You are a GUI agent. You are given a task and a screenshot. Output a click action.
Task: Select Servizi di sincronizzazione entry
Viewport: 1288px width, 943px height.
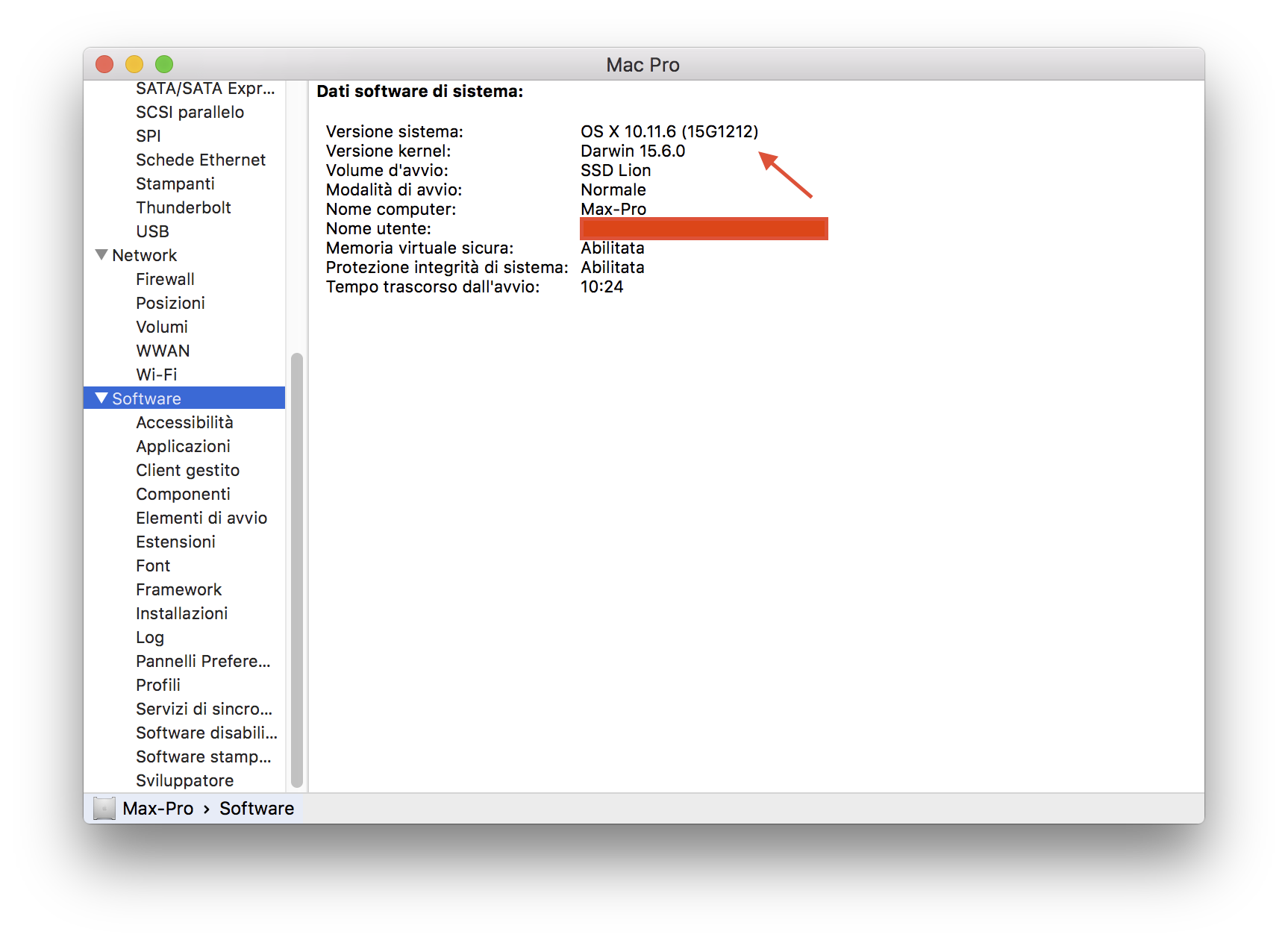pos(204,709)
